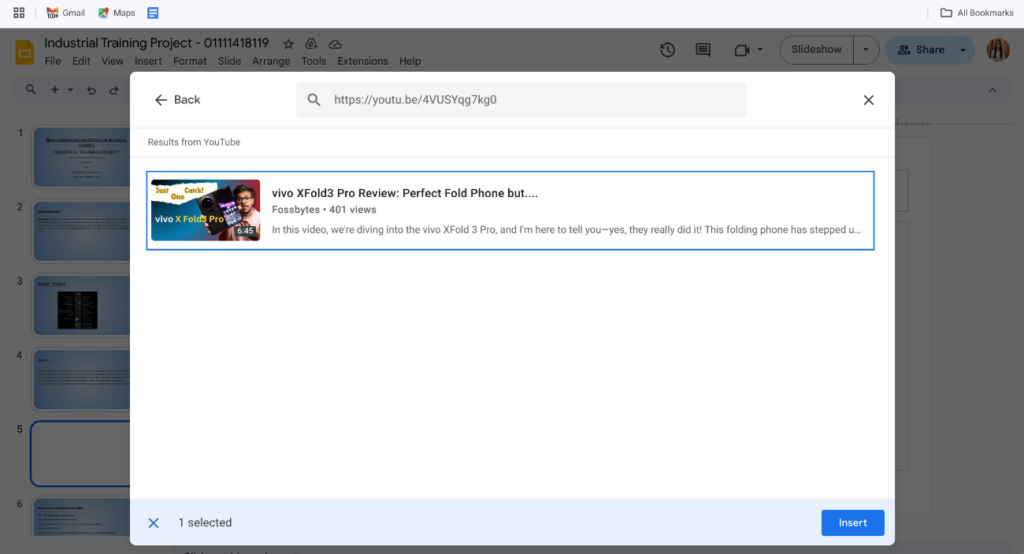Close the insert video dialog

[868, 100]
